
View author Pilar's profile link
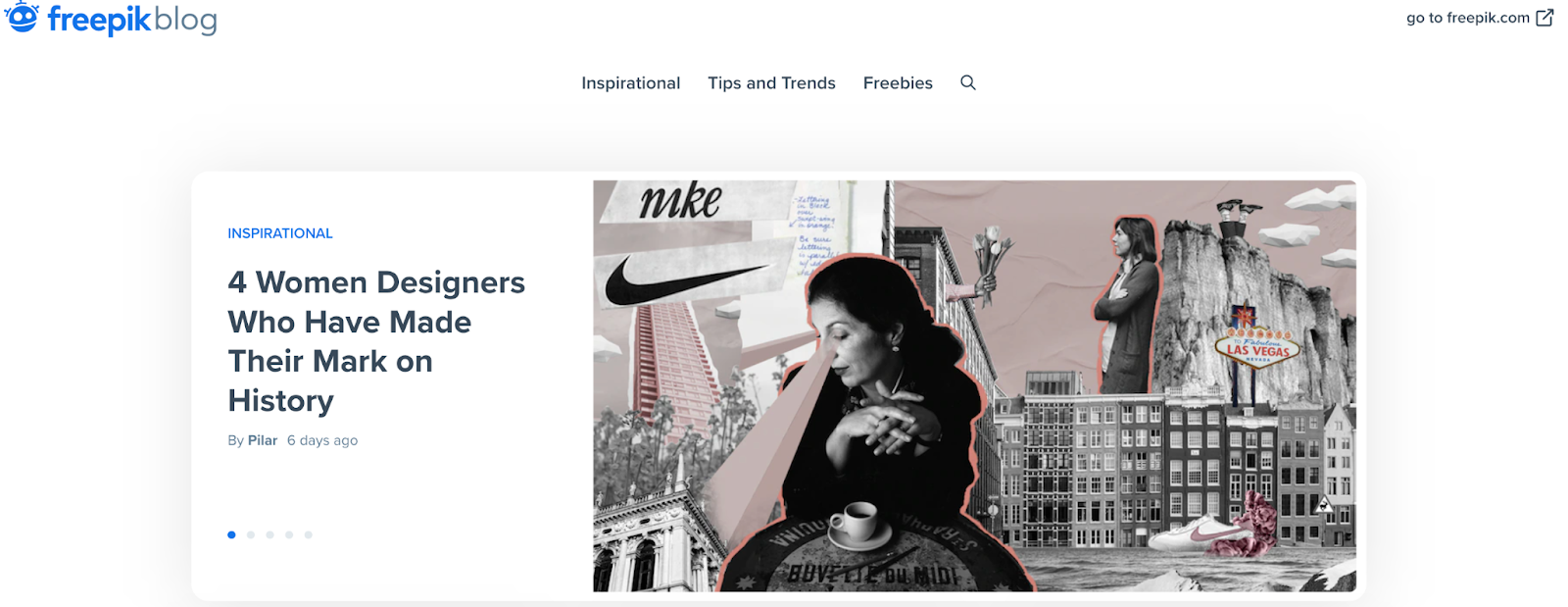click(263, 440)
